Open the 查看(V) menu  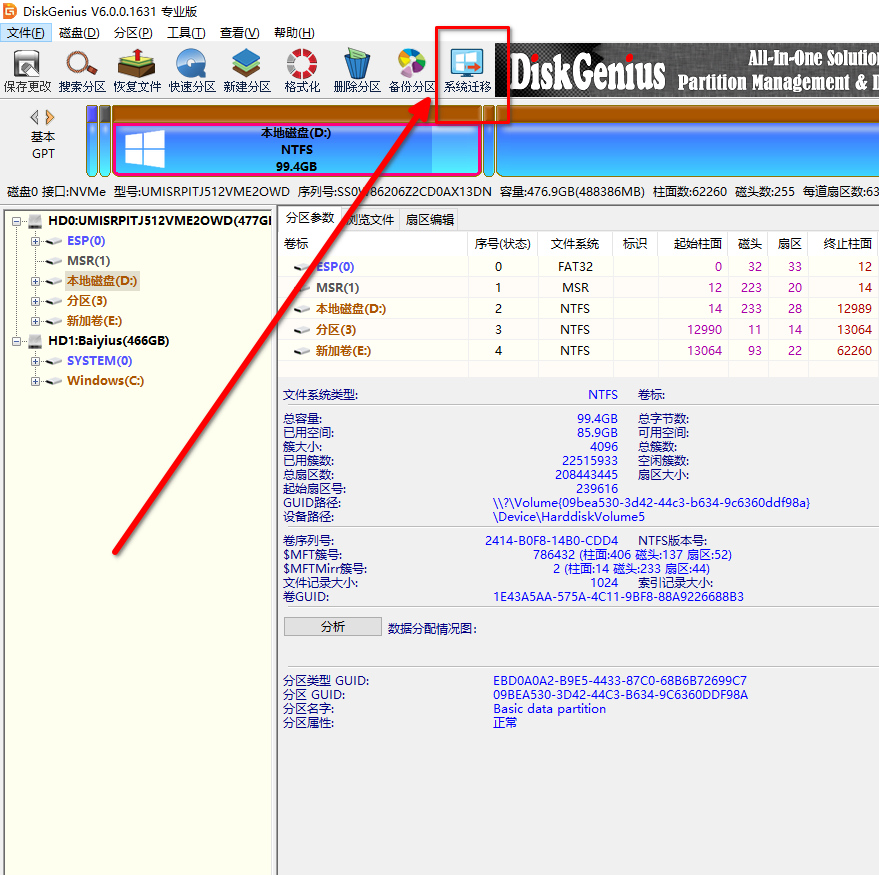(239, 33)
